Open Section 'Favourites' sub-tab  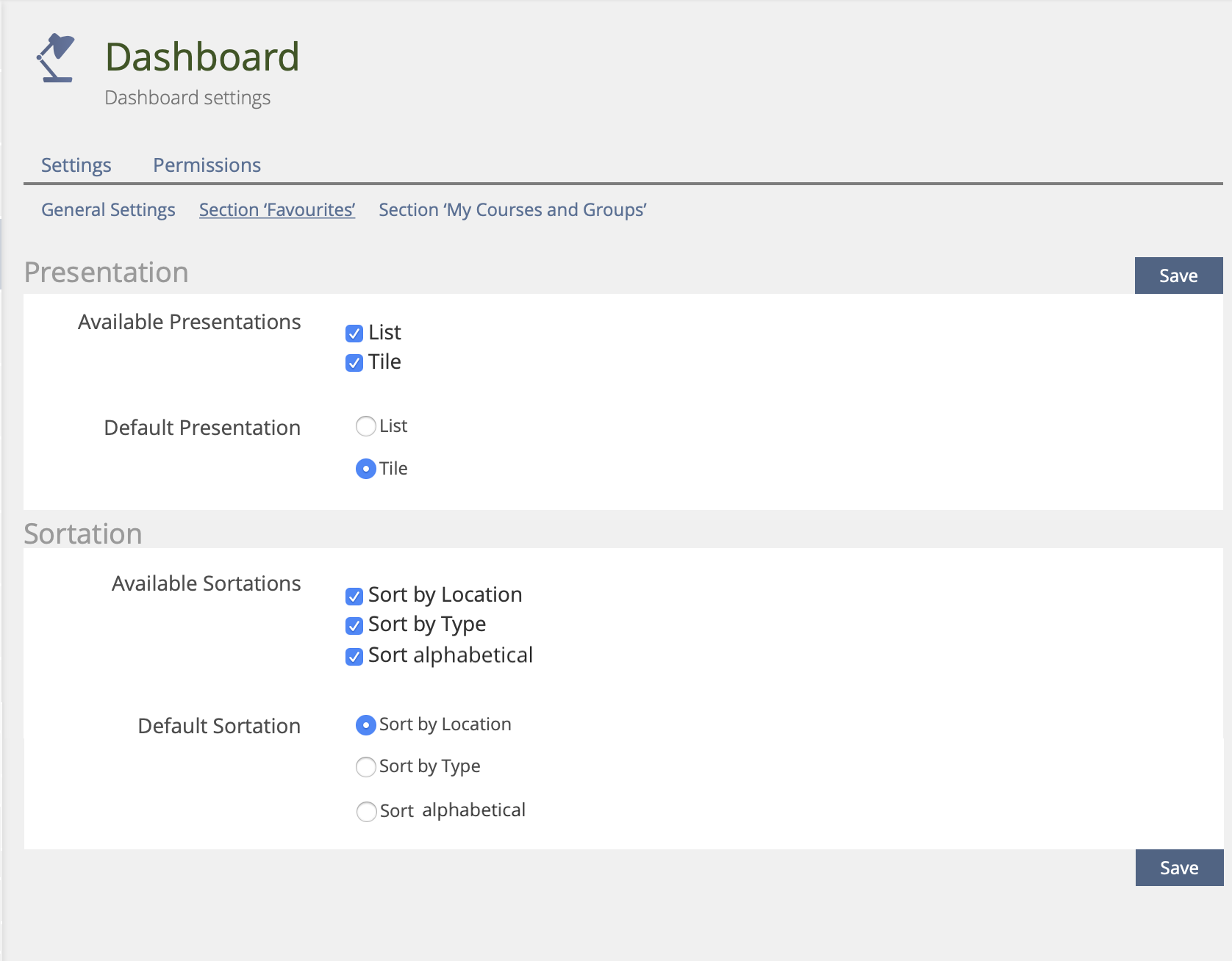coord(277,210)
